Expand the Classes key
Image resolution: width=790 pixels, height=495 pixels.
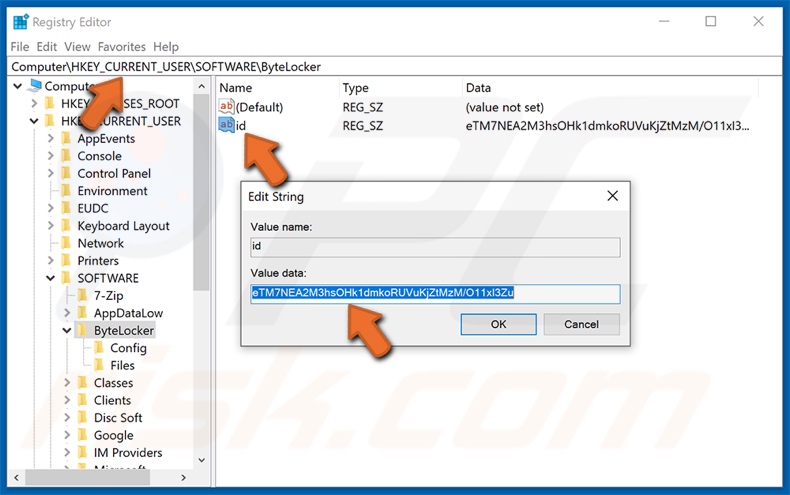coord(67,383)
